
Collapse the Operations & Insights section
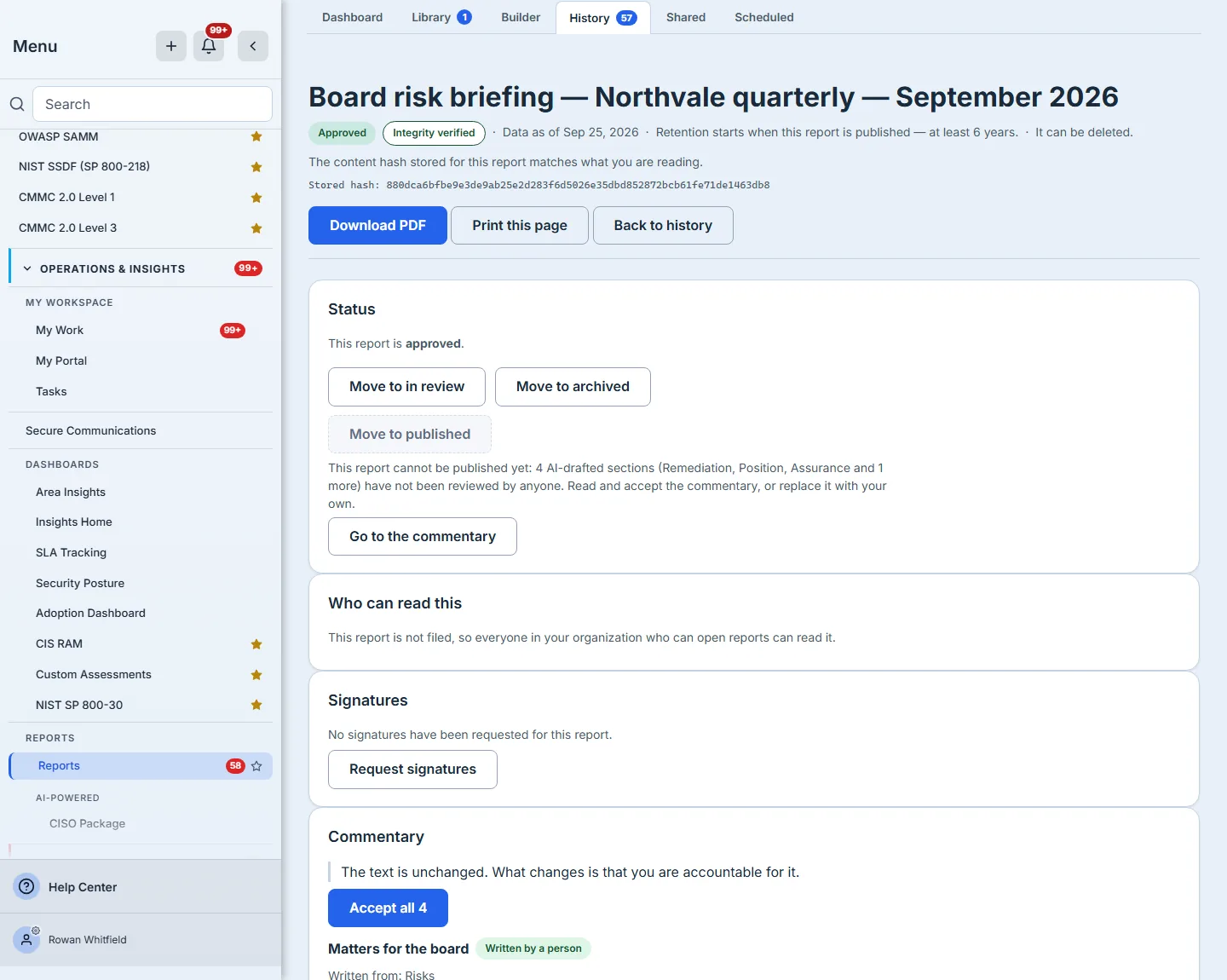click(x=141, y=268)
